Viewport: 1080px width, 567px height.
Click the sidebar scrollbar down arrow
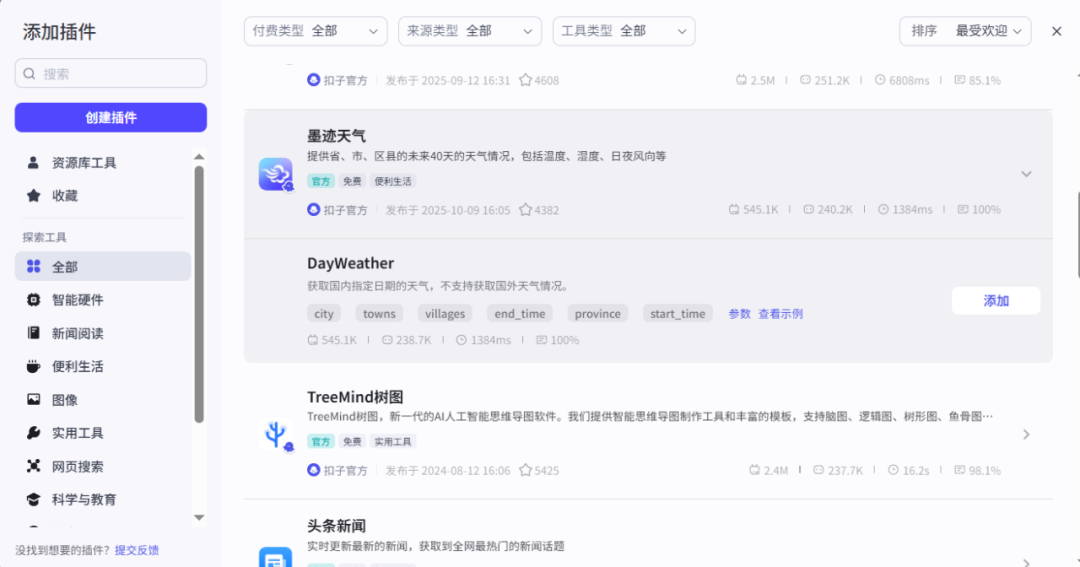point(199,517)
